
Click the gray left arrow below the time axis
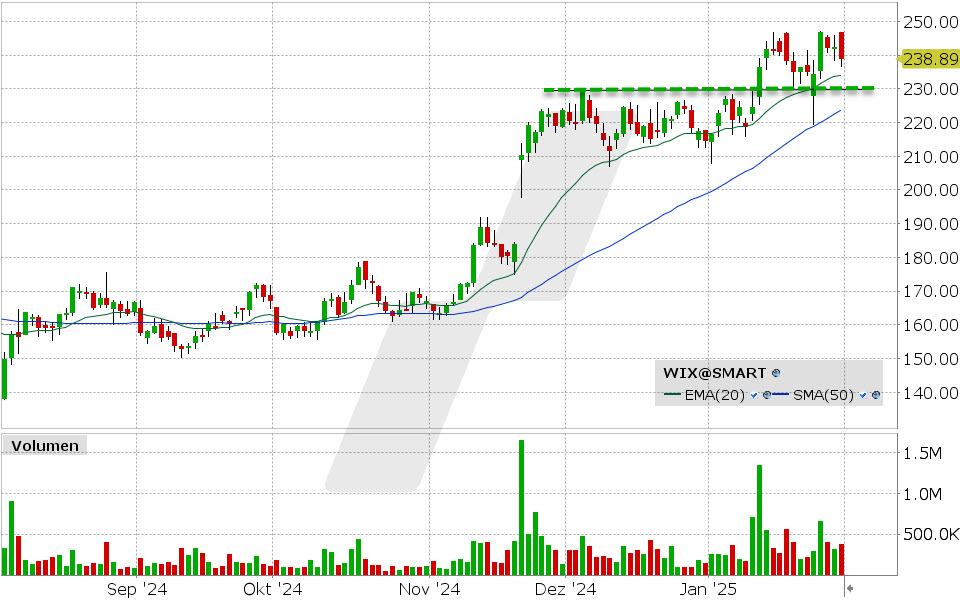(850, 589)
